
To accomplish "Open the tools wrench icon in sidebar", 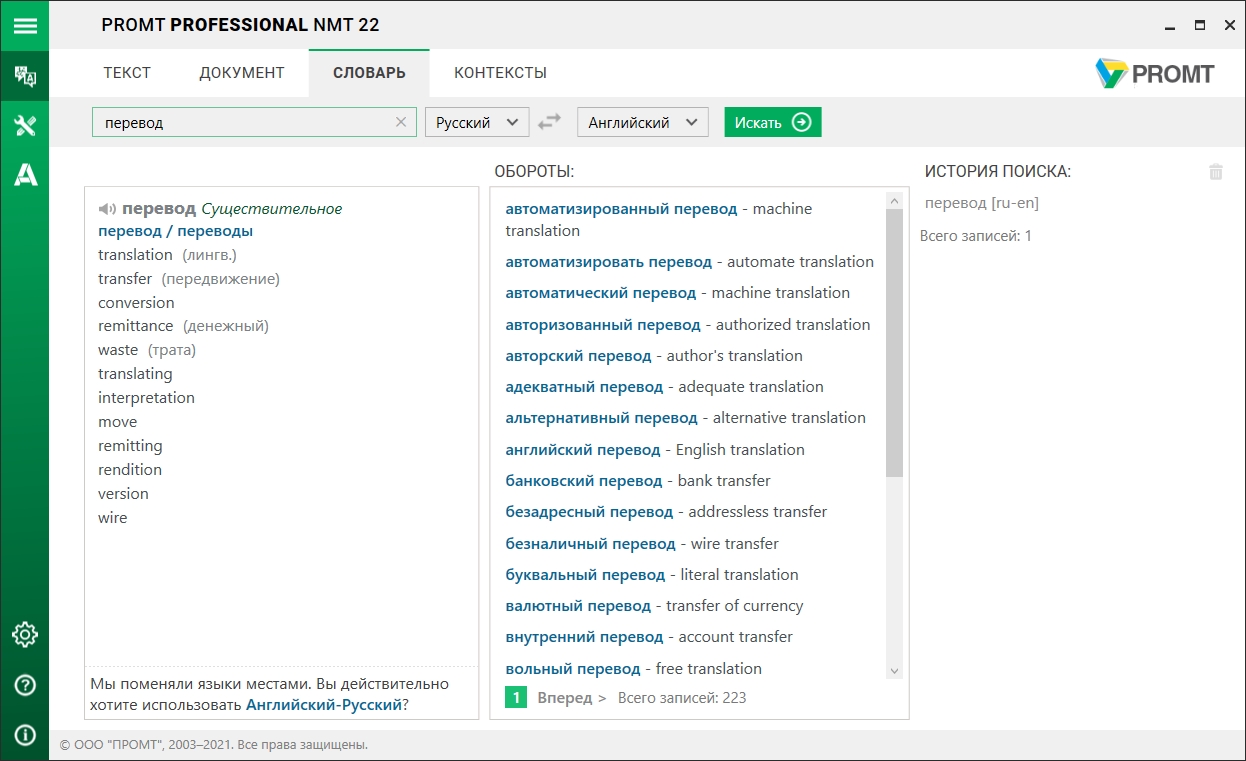I will pos(24,125).
